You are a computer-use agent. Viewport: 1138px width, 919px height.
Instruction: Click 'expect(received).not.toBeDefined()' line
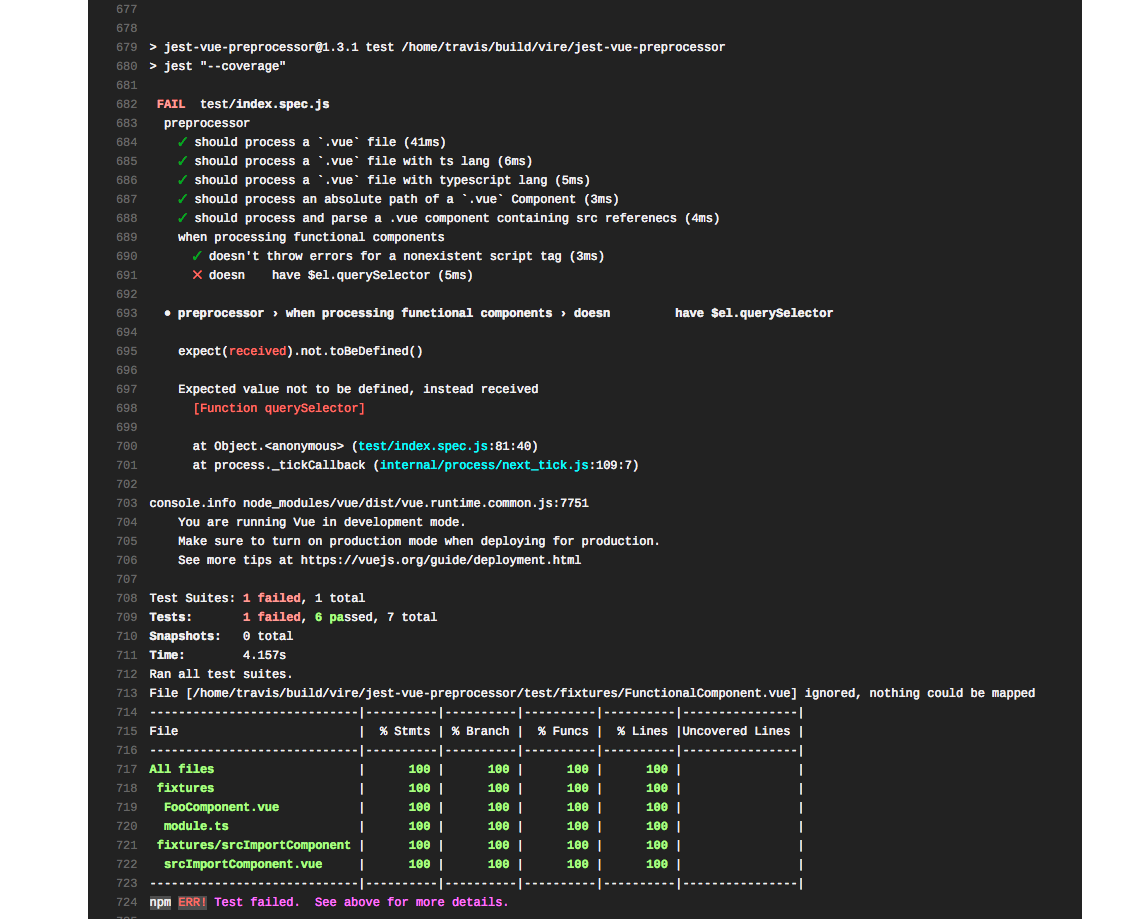coord(300,351)
